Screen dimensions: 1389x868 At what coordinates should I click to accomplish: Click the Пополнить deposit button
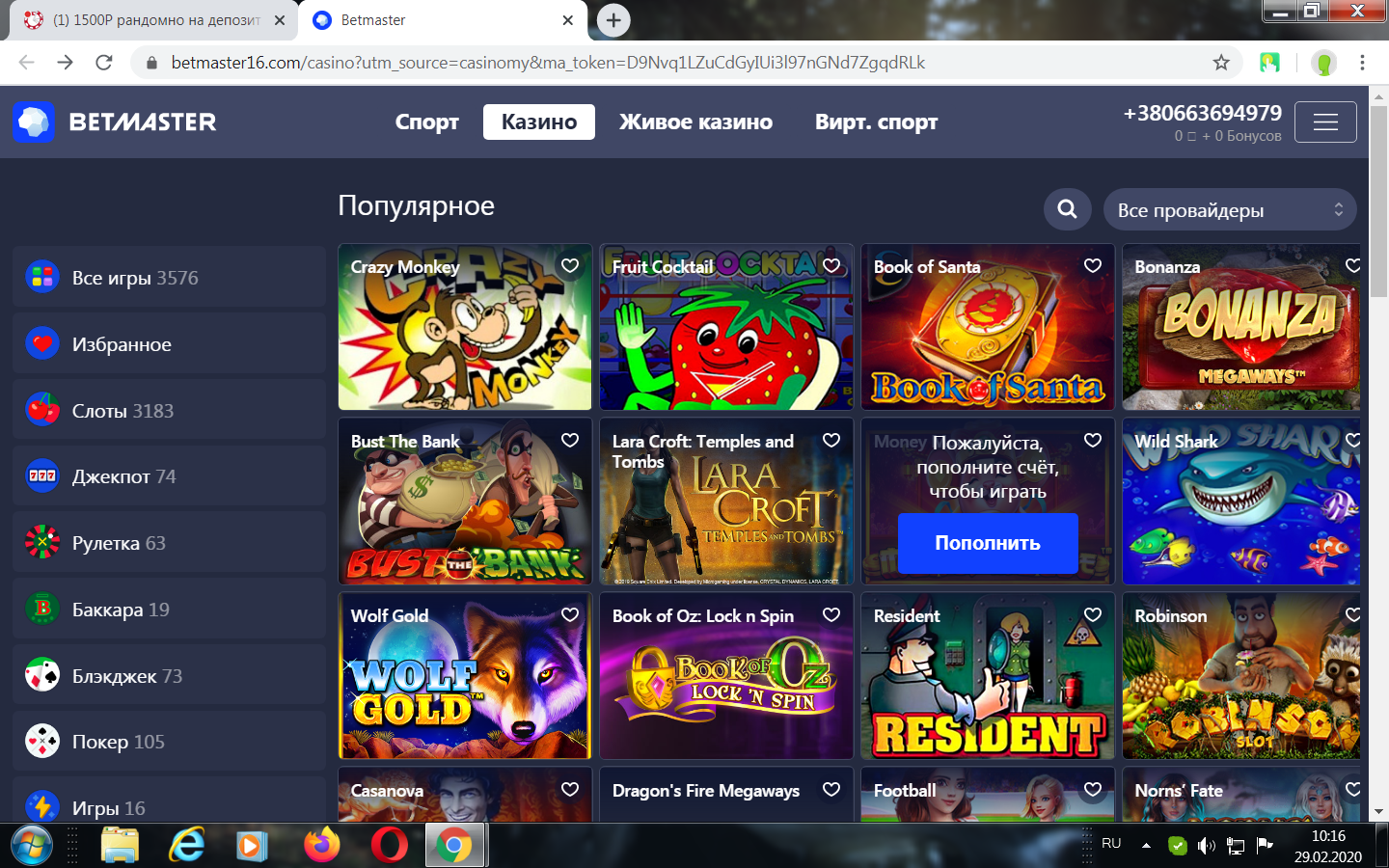click(x=988, y=543)
